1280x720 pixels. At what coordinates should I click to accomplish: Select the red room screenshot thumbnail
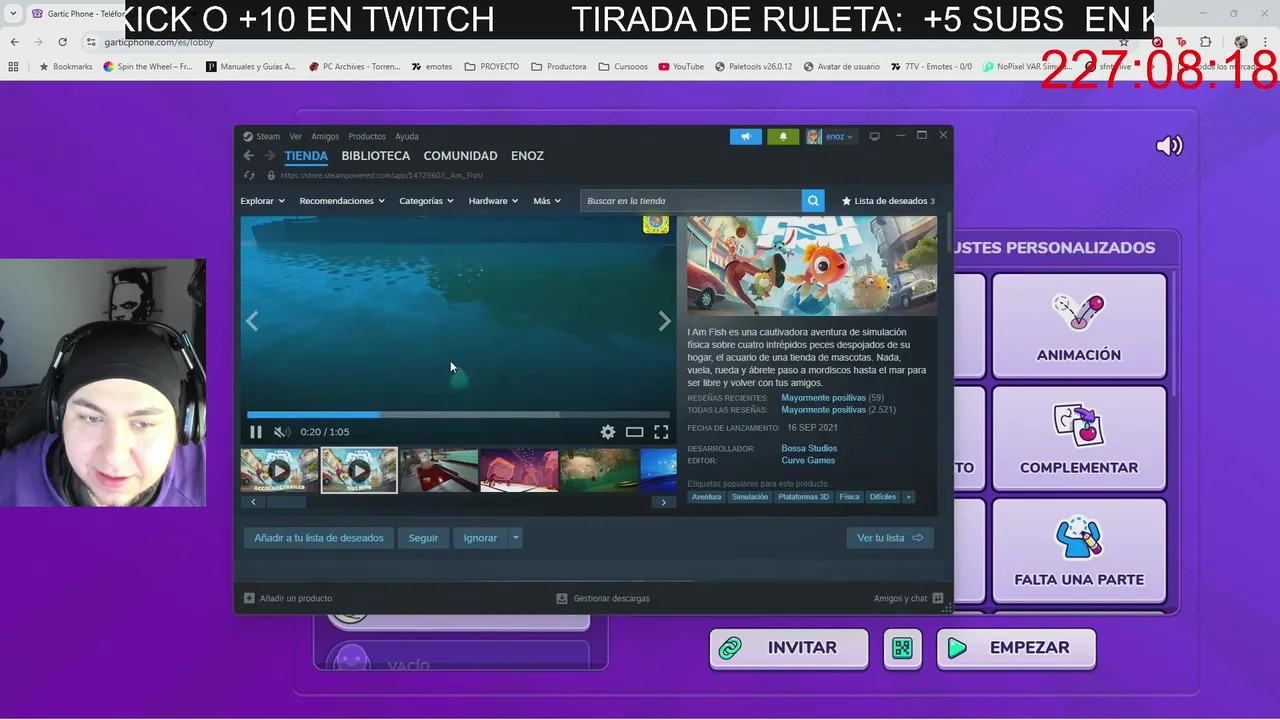(439, 470)
